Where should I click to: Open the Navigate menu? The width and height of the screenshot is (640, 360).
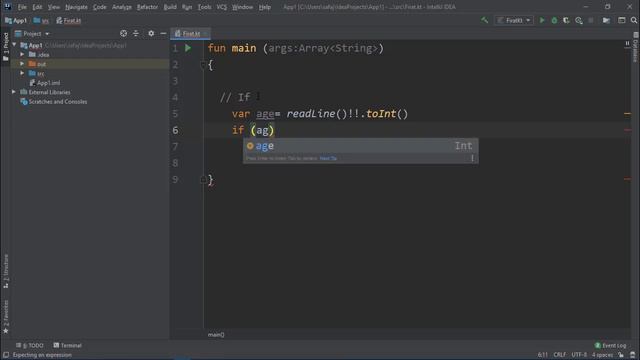(x=76, y=7)
